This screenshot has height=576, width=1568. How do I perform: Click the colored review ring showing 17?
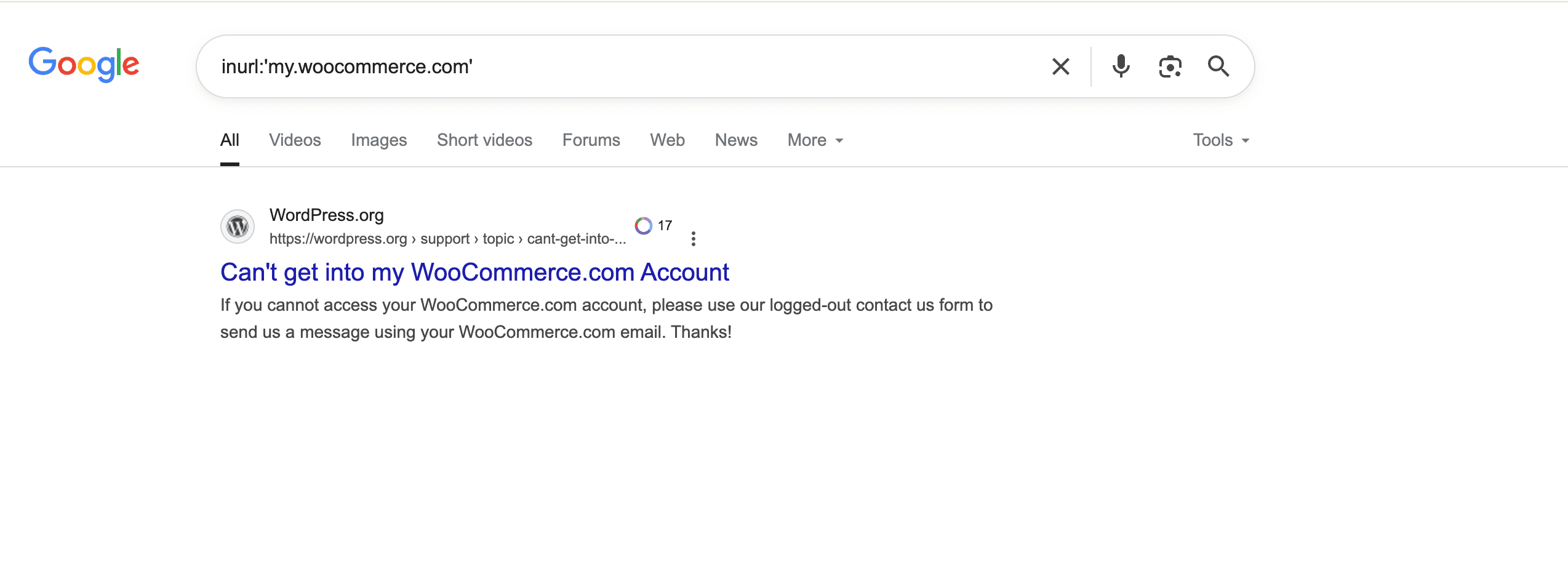[x=644, y=225]
